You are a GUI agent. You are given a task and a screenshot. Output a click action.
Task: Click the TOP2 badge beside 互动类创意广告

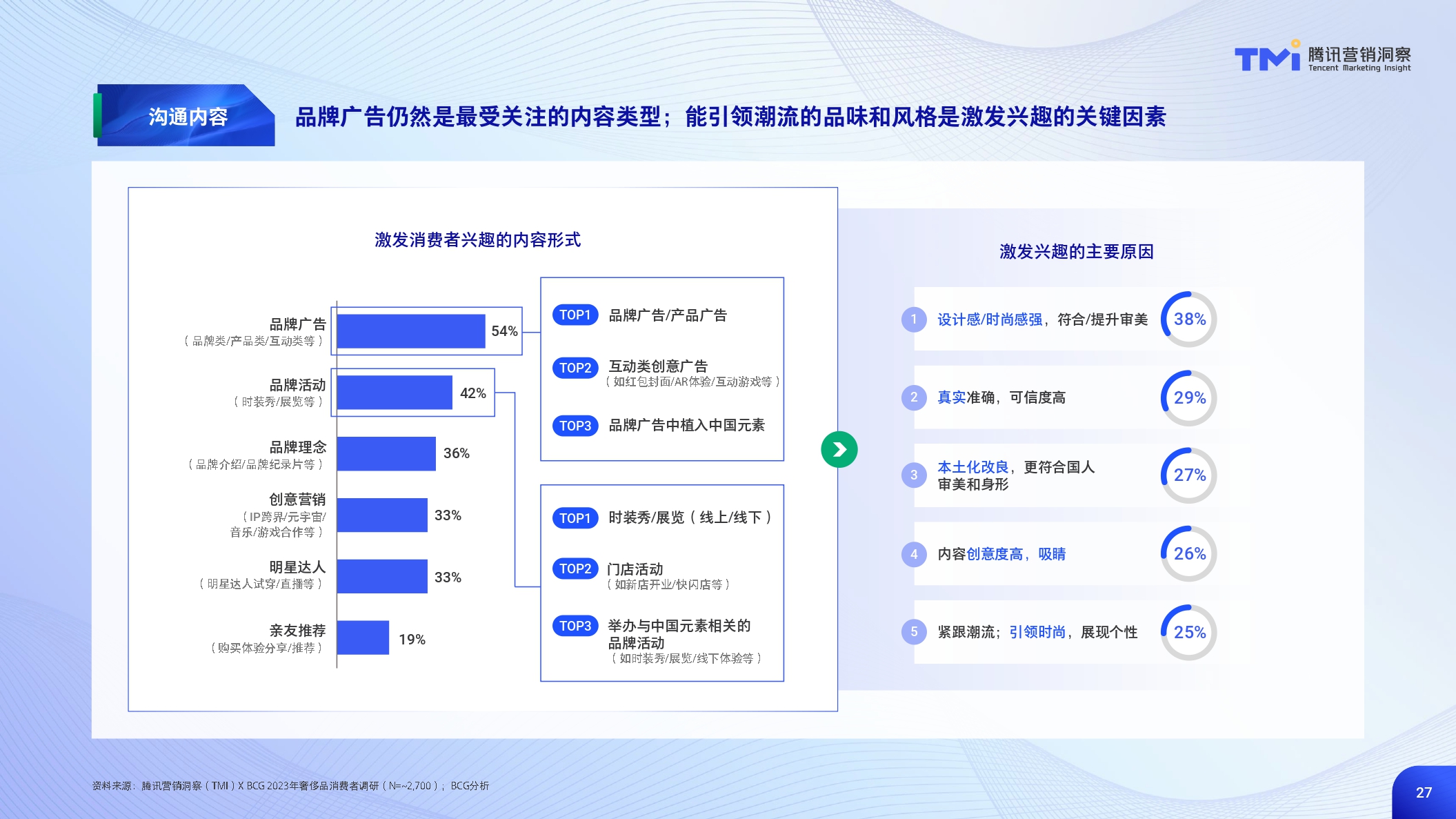[x=575, y=368]
